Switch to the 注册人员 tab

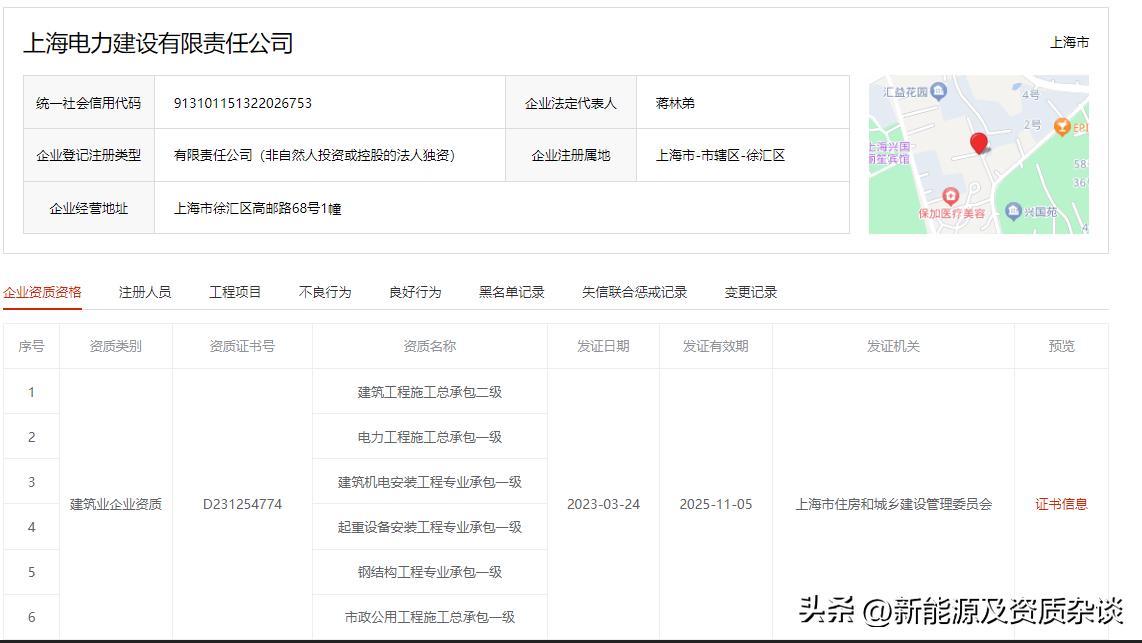146,291
